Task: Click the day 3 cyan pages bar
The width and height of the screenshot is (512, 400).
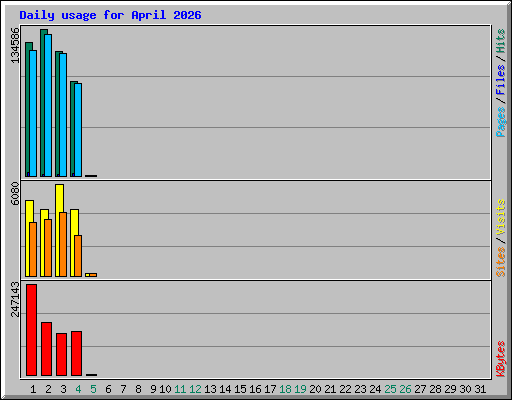Action: pos(63,115)
